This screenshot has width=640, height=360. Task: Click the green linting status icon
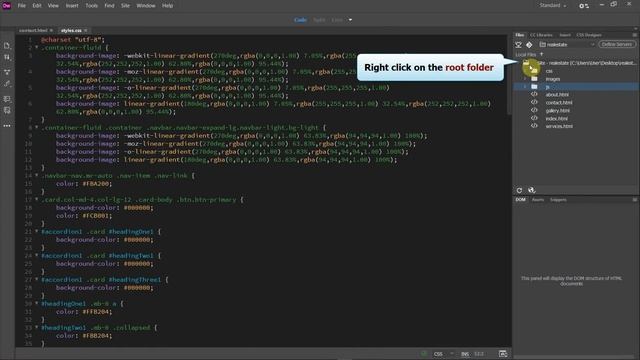coord(424,353)
